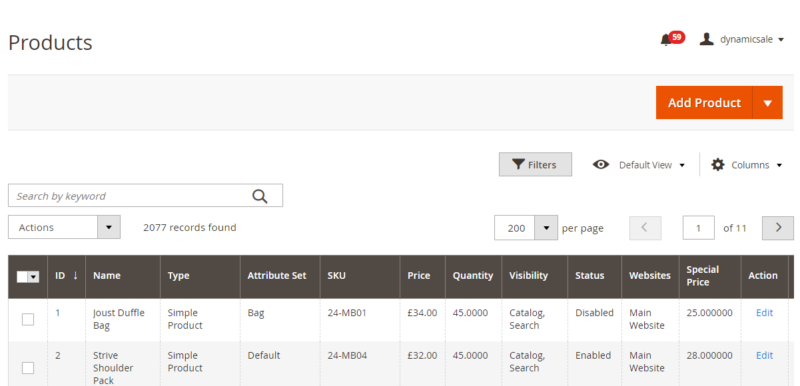Click the previous page left arrow
The height and width of the screenshot is (386, 800).
click(645, 227)
